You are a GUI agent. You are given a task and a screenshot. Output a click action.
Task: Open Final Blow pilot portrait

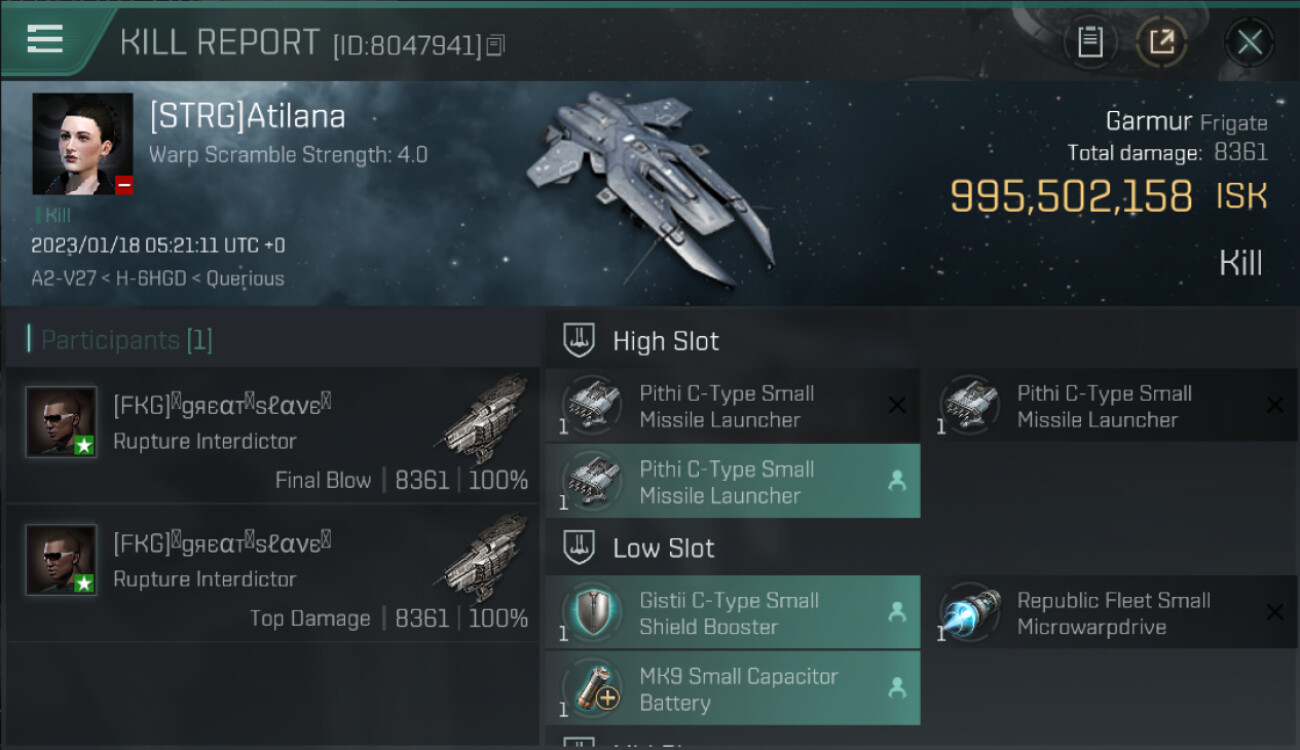pos(61,422)
